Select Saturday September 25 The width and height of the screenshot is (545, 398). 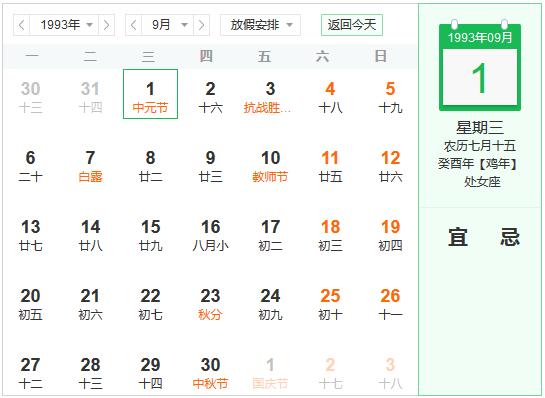(x=330, y=304)
